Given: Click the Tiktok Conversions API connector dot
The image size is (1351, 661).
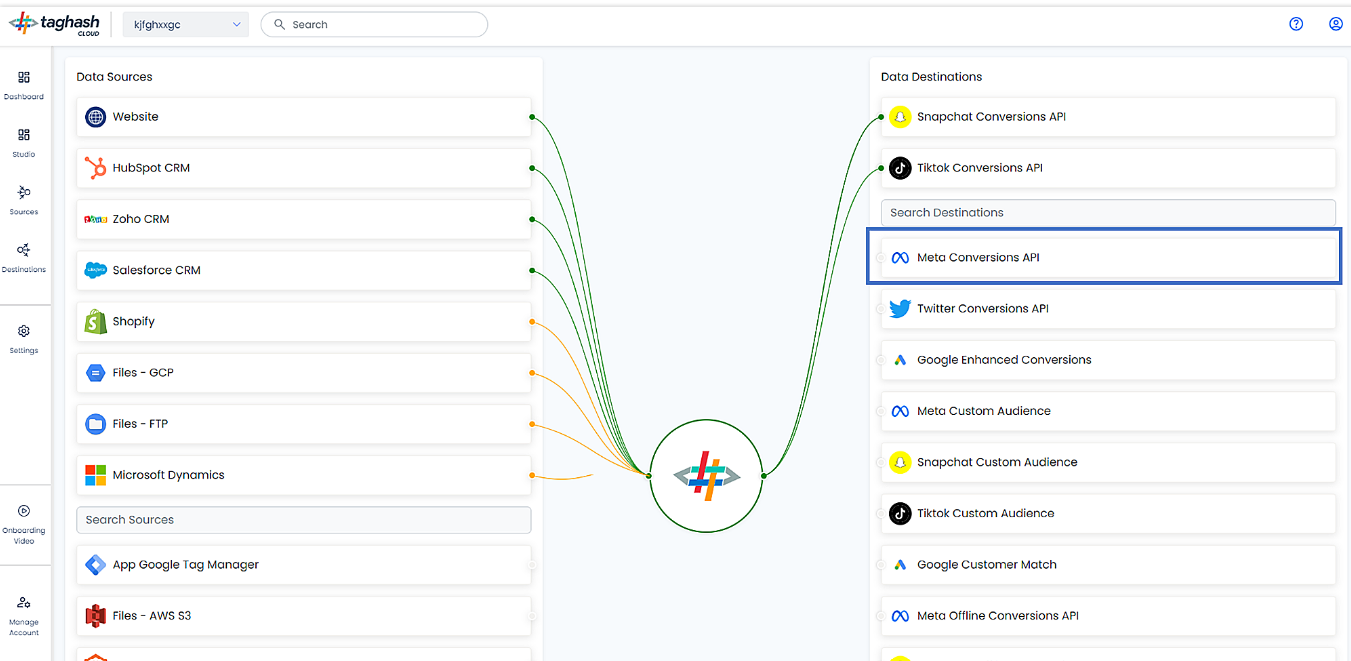Looking at the screenshot, I should (881, 168).
